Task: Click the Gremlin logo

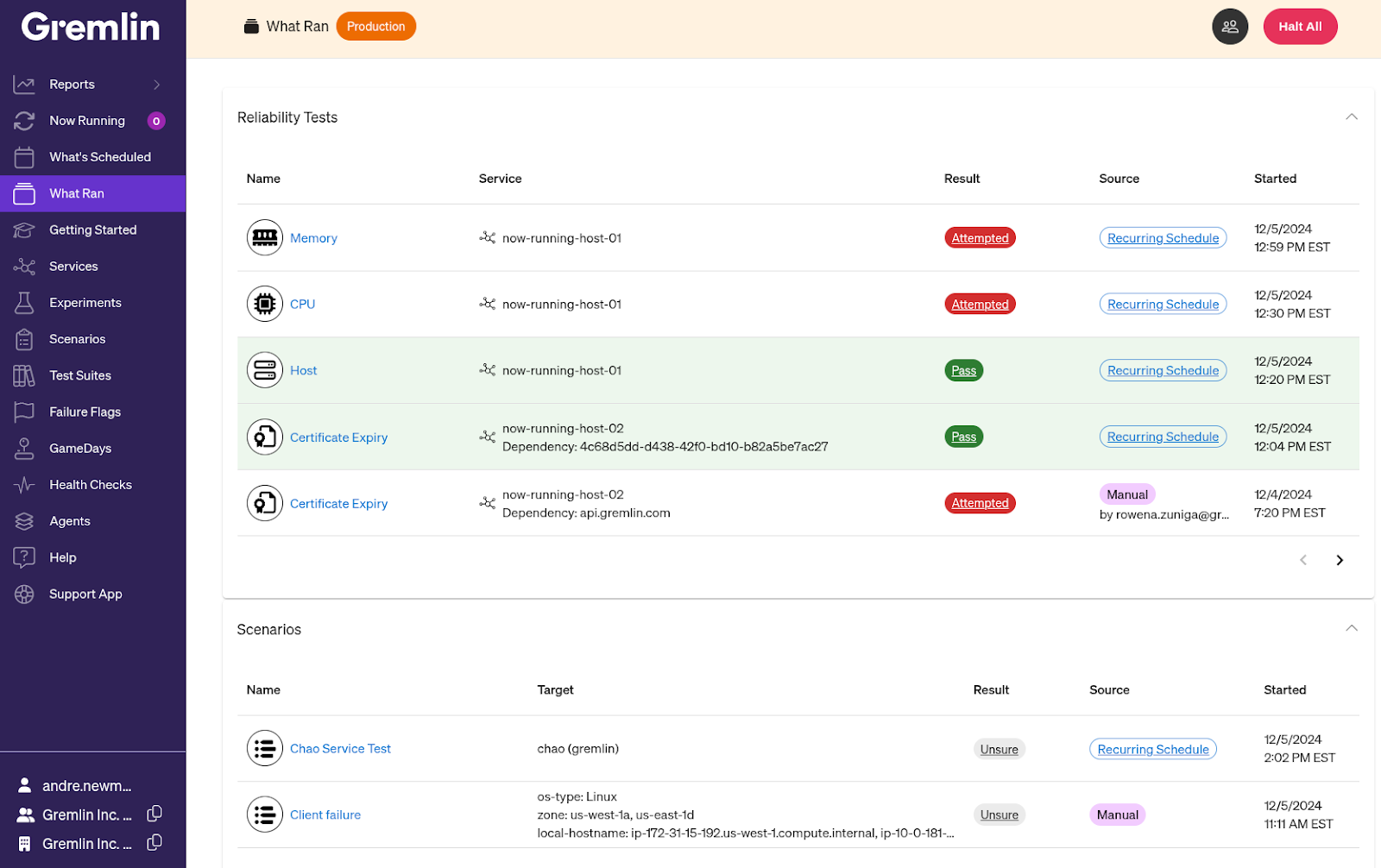Action: tap(91, 27)
